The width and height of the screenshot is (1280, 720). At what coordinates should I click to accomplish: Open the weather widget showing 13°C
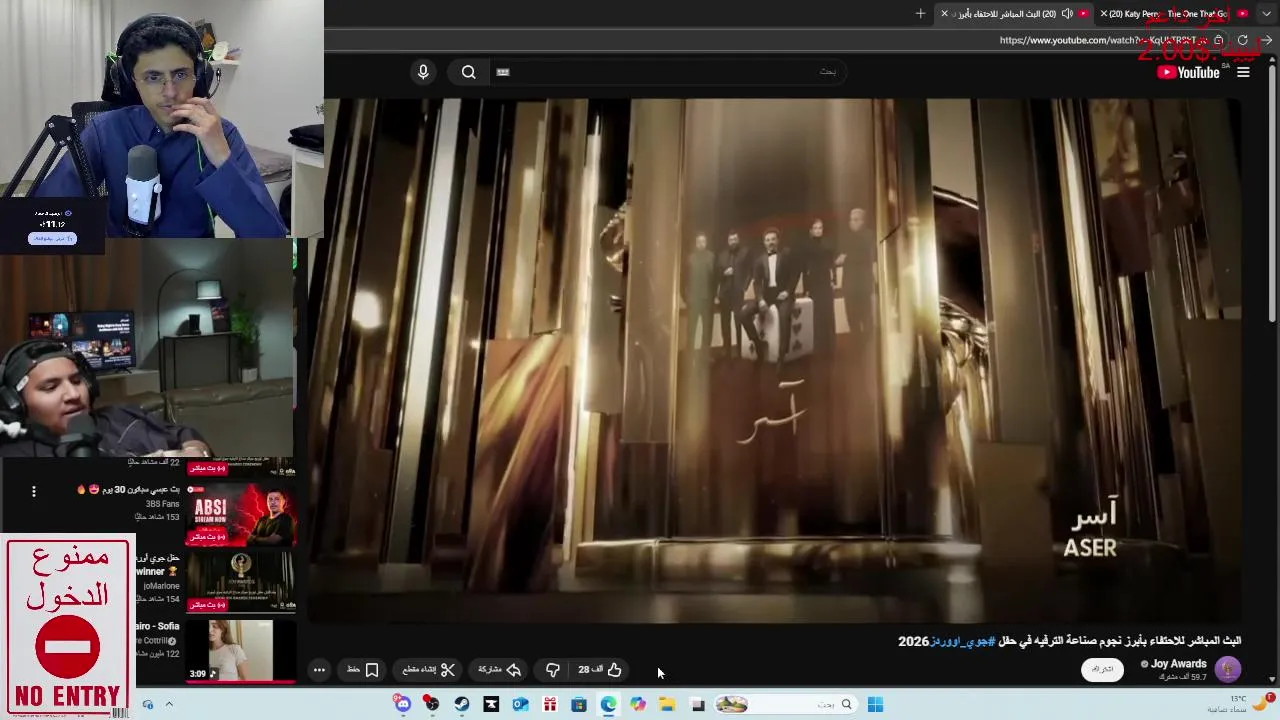[x=1240, y=704]
